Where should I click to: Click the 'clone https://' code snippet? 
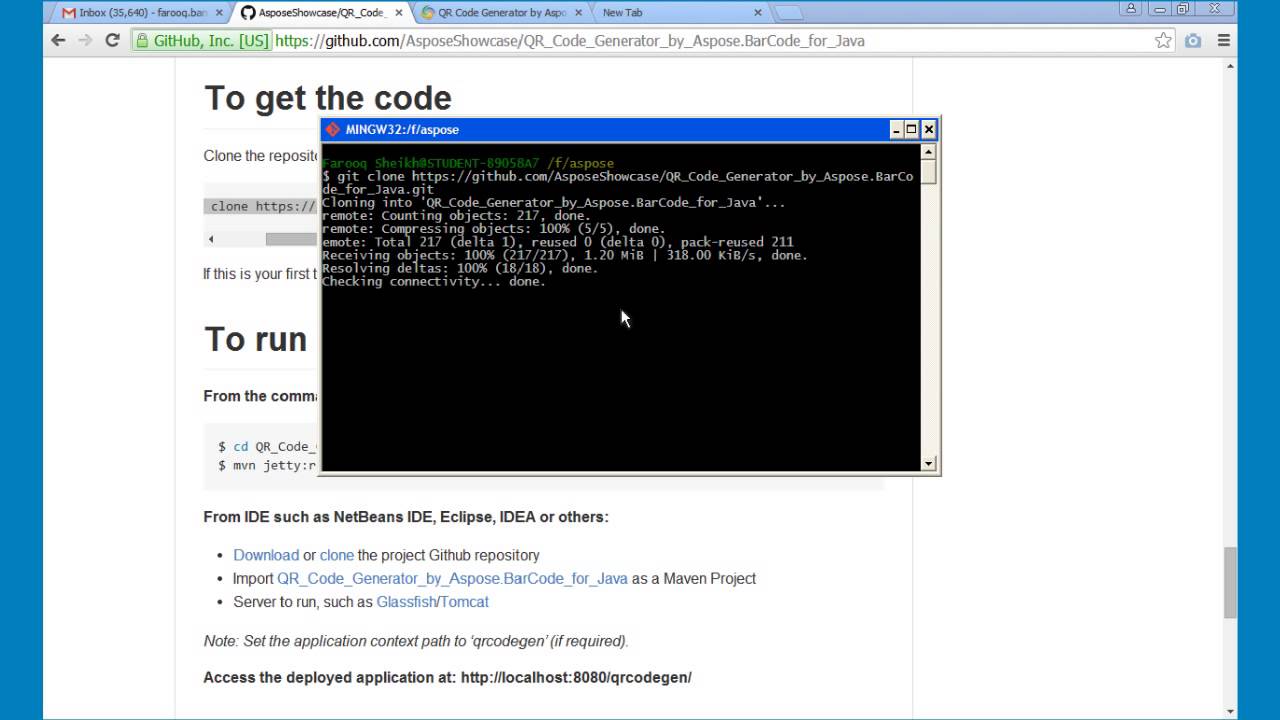[263, 206]
